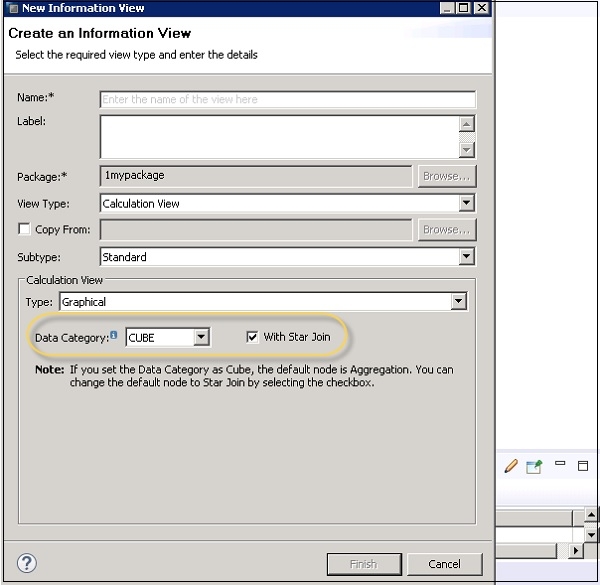Click the help question mark icon

tap(28, 563)
